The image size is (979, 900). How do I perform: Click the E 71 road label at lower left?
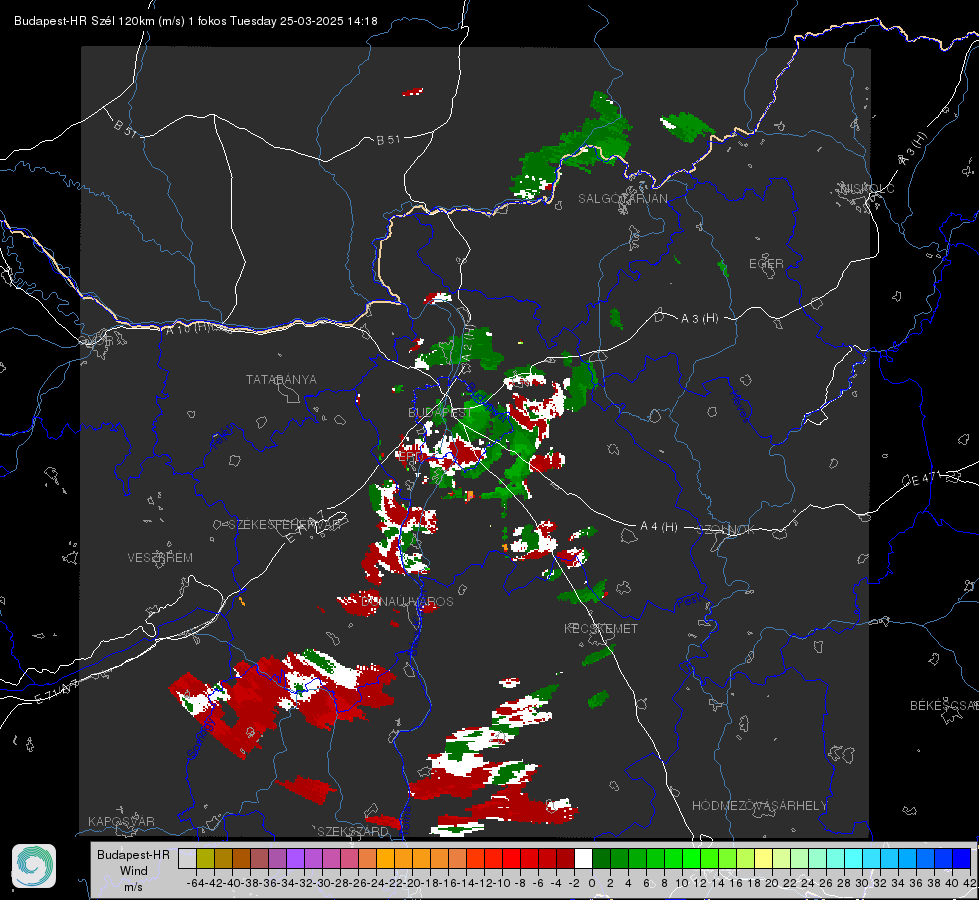click(57, 691)
